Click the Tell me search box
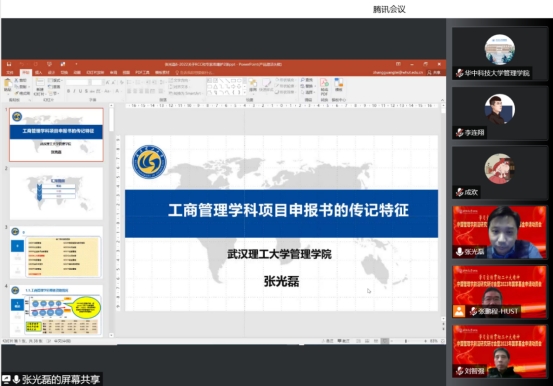This screenshot has height=386, width=553. [193, 72]
